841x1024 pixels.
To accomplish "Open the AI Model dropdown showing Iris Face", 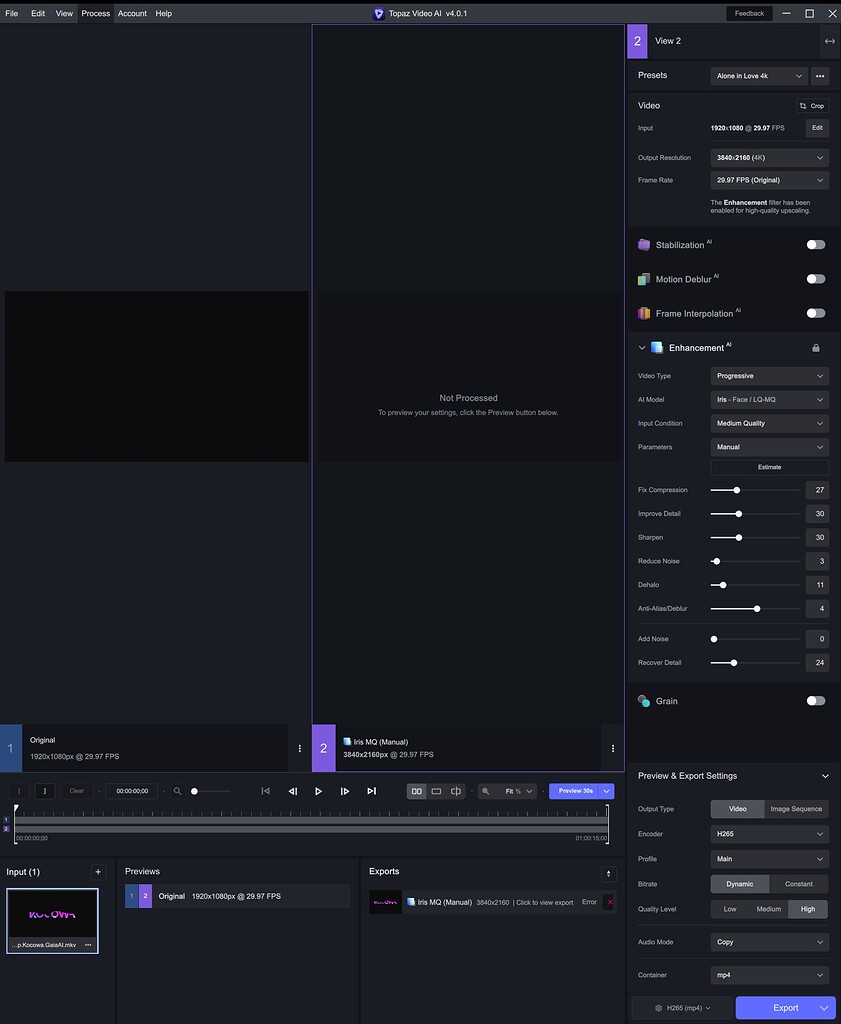I will [768, 399].
